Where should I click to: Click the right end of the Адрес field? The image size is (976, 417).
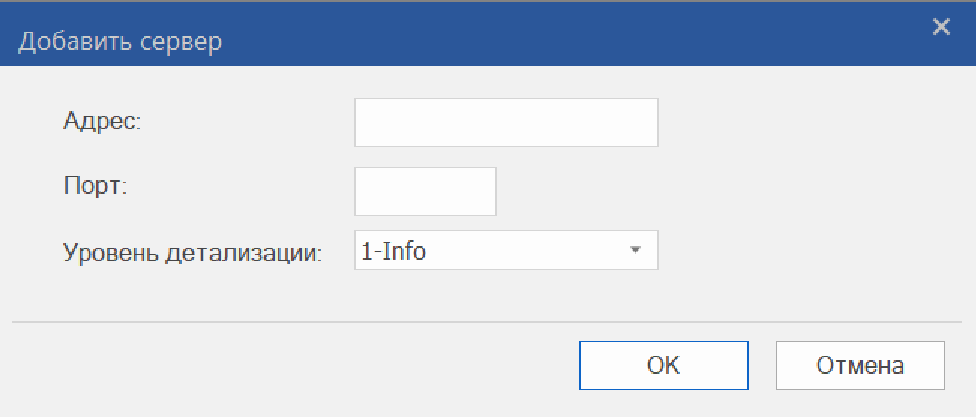[645, 123]
